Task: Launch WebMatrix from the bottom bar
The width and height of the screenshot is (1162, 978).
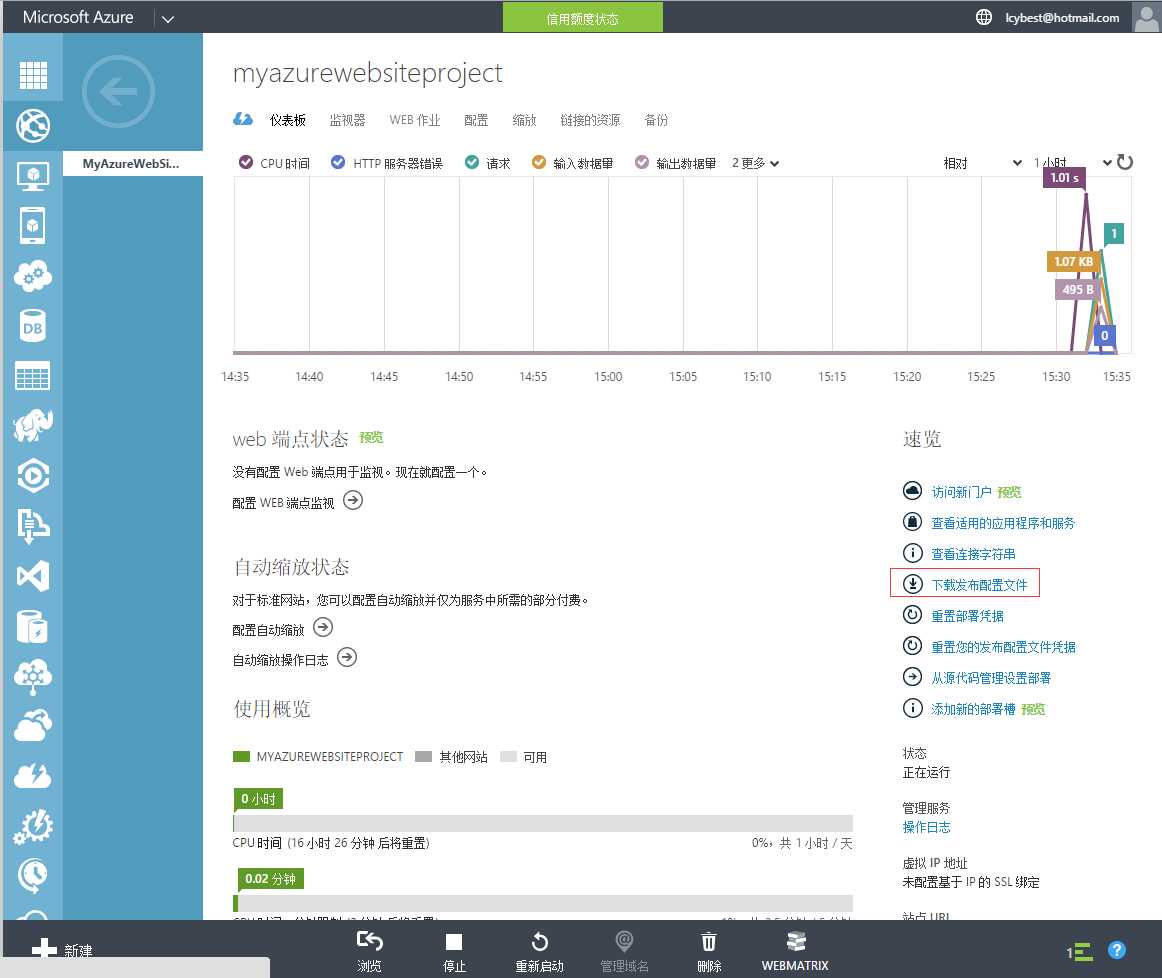Action: (x=795, y=951)
